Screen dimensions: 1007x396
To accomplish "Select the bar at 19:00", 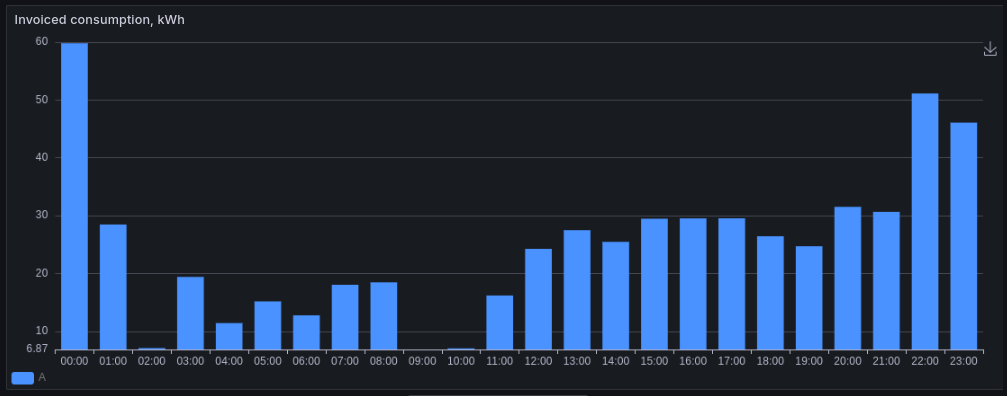I will 809,298.
